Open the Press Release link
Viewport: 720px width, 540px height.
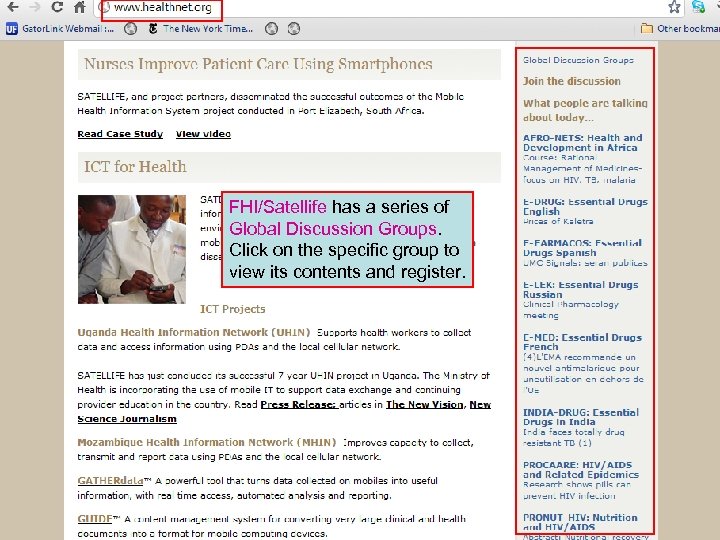tap(299, 405)
